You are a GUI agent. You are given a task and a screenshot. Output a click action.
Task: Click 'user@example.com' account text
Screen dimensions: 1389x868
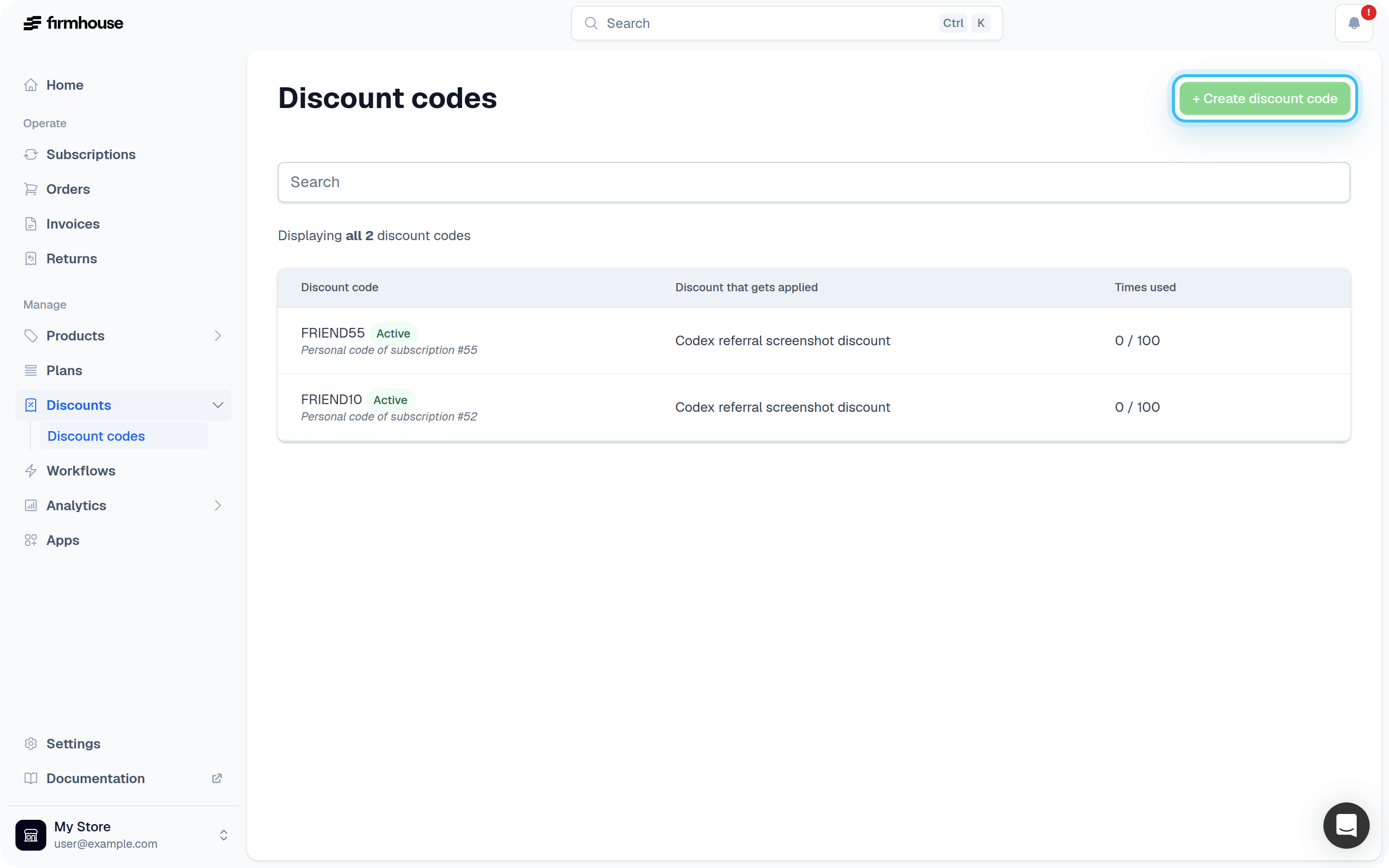[x=106, y=844]
